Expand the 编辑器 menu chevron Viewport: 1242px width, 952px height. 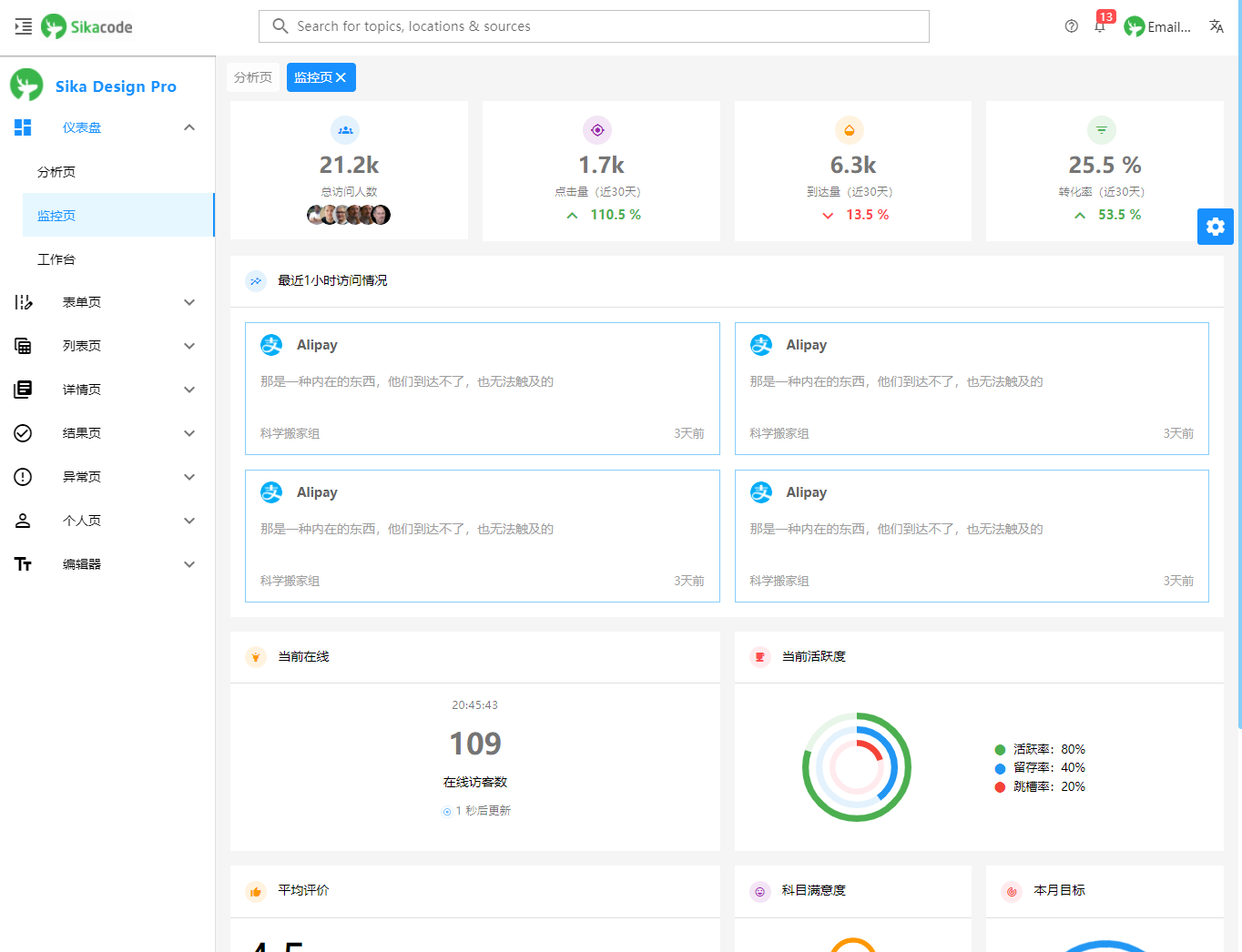pos(189,564)
